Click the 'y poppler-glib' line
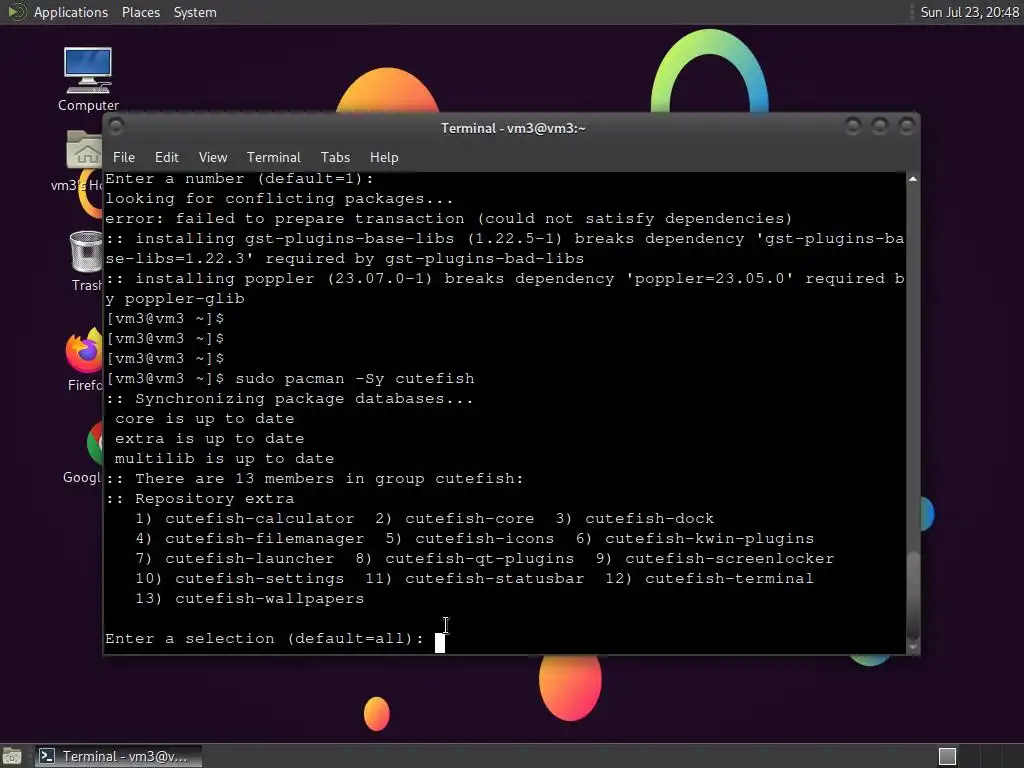The width and height of the screenshot is (1024, 768). [x=175, y=299]
